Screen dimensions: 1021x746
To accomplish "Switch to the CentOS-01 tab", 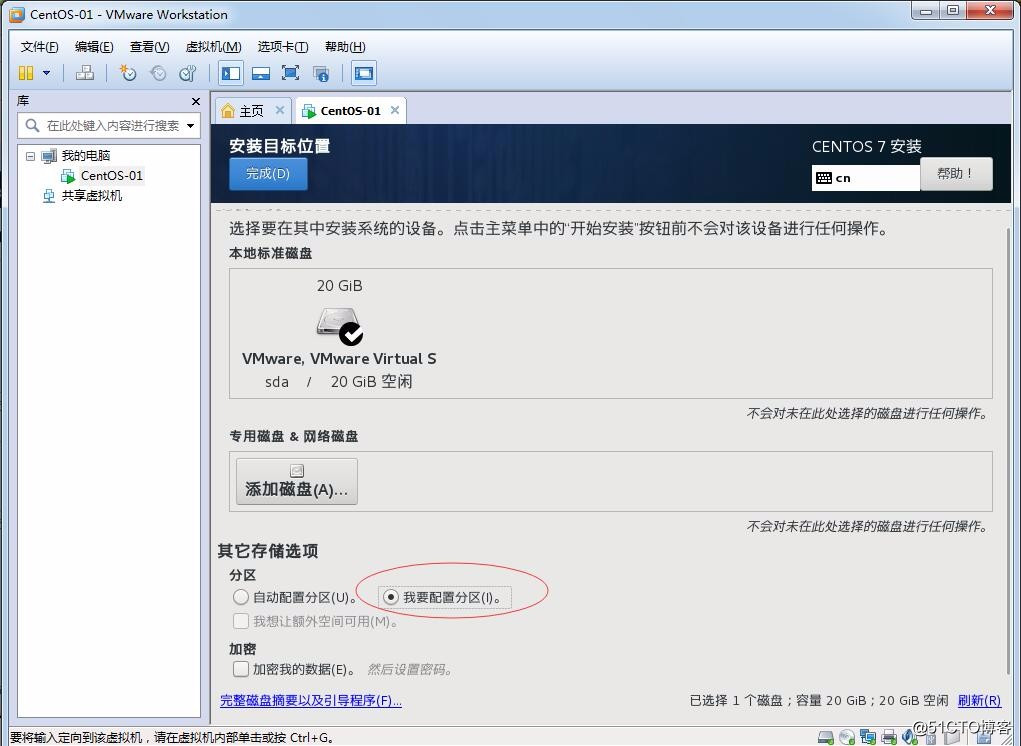I will pos(350,111).
